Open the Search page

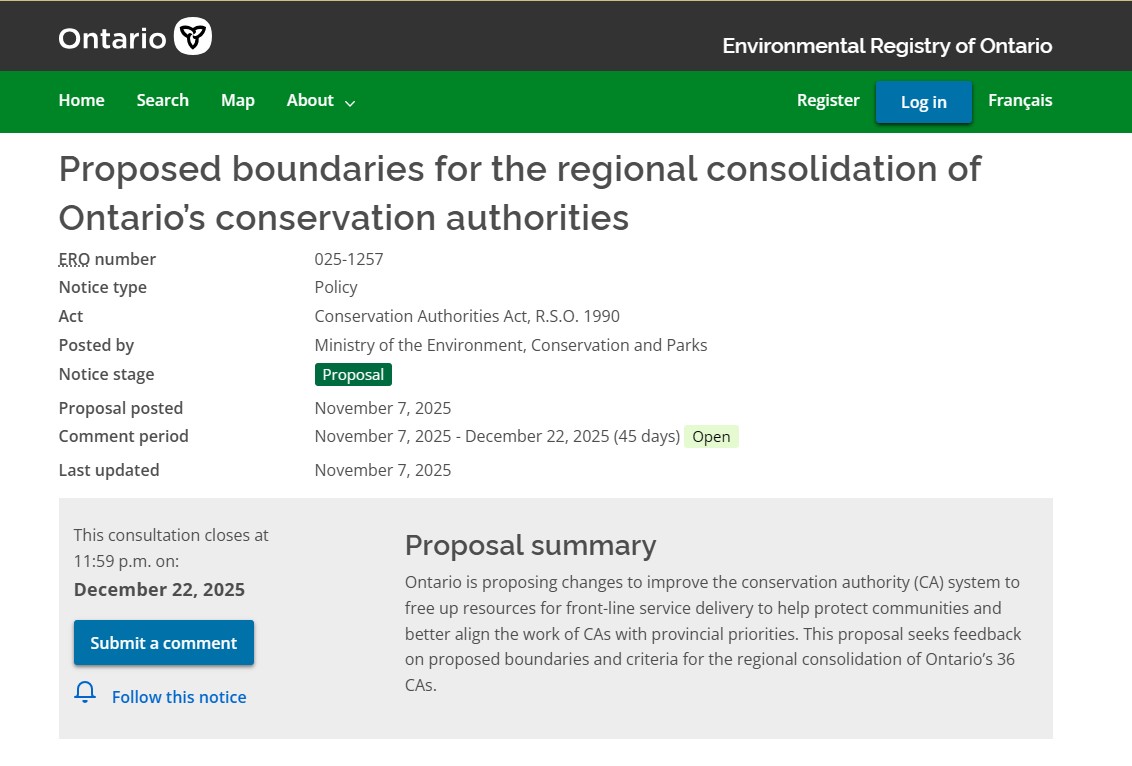coord(162,100)
